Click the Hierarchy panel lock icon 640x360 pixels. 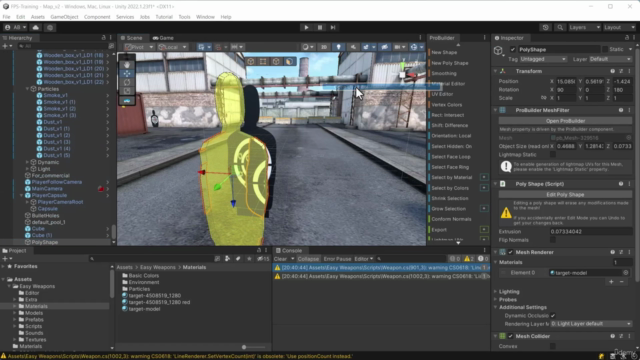(x=104, y=38)
